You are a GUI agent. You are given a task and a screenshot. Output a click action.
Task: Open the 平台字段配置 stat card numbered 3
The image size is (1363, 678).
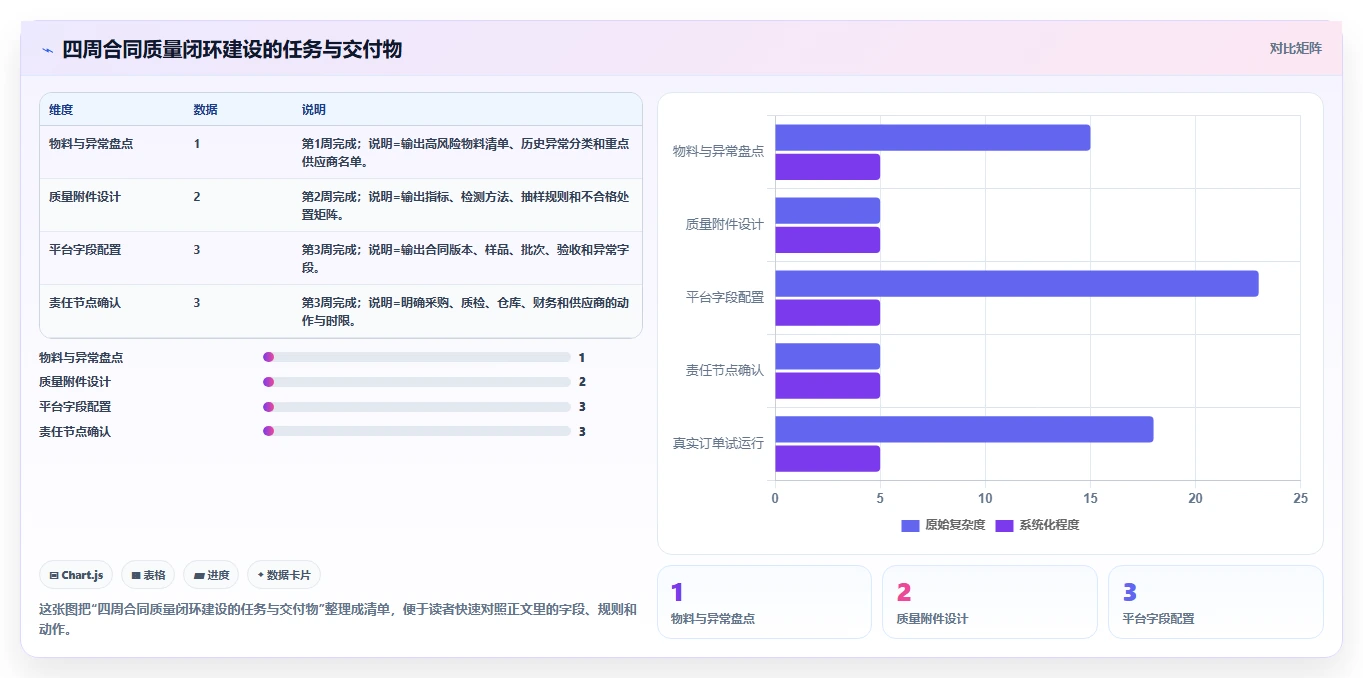tap(1216, 602)
